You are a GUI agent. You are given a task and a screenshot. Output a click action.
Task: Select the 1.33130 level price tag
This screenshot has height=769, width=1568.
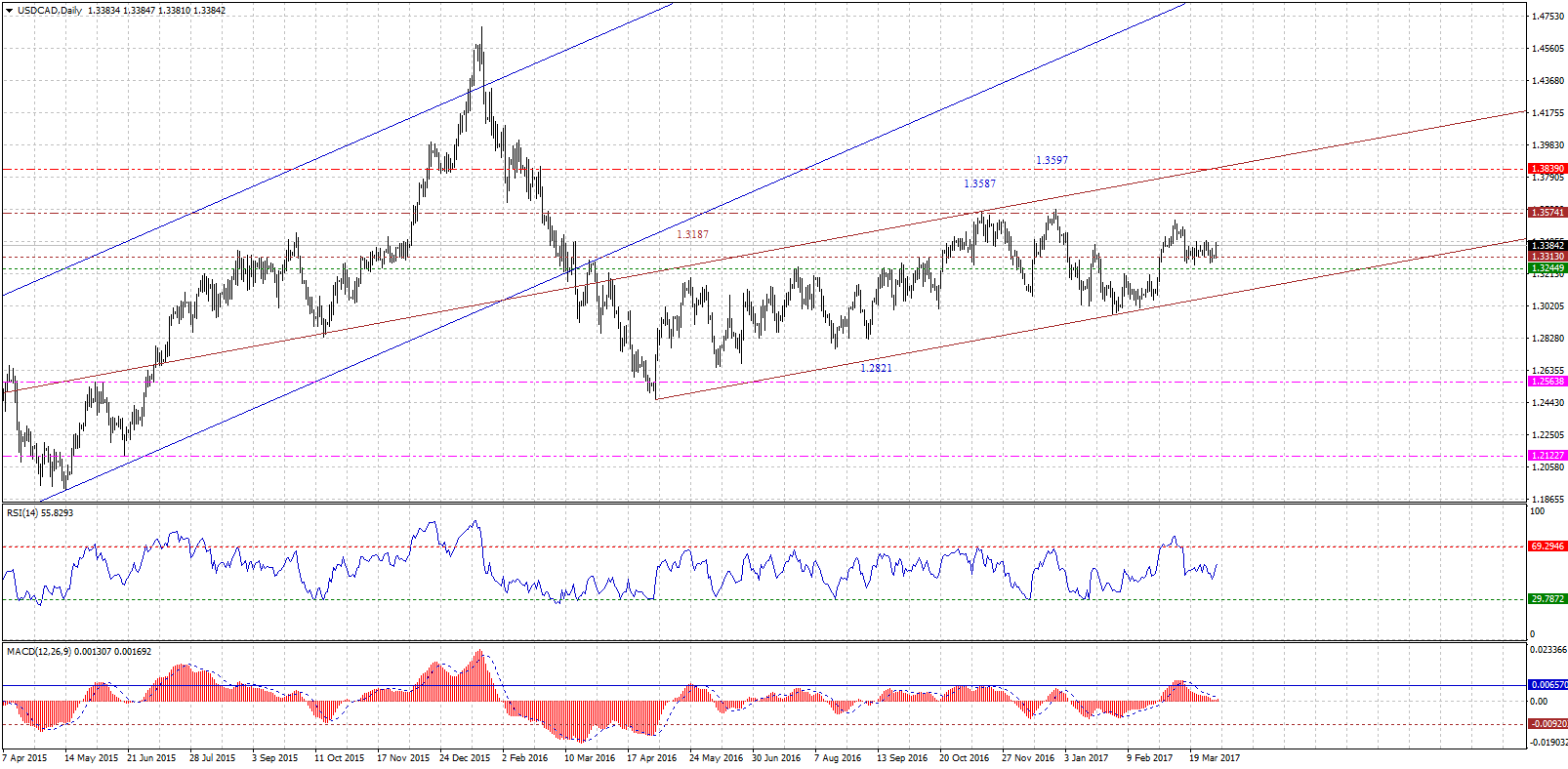[1547, 257]
